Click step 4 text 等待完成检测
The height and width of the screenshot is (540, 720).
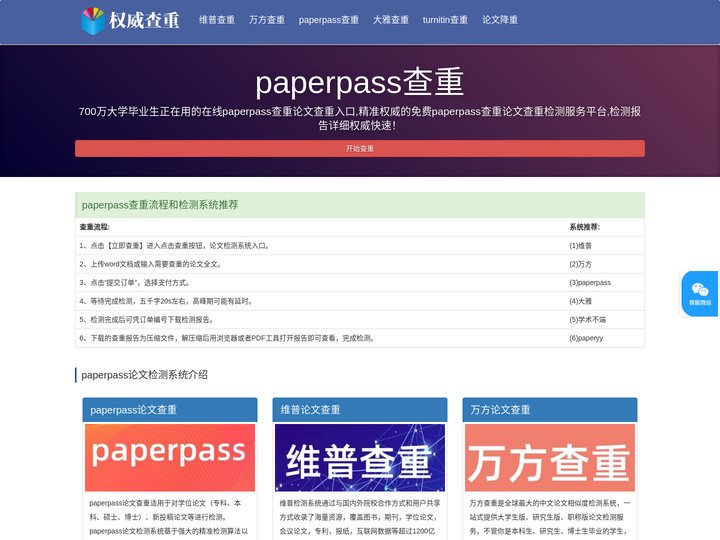tap(166, 301)
